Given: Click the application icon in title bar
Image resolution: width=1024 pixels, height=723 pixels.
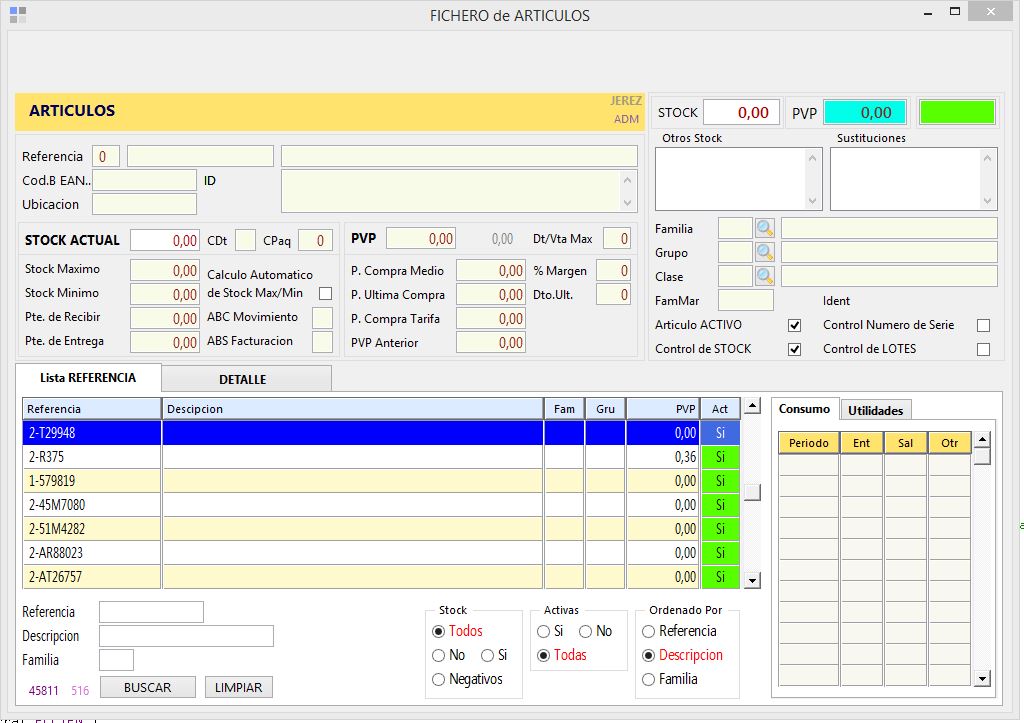Looking at the screenshot, I should (x=18, y=15).
